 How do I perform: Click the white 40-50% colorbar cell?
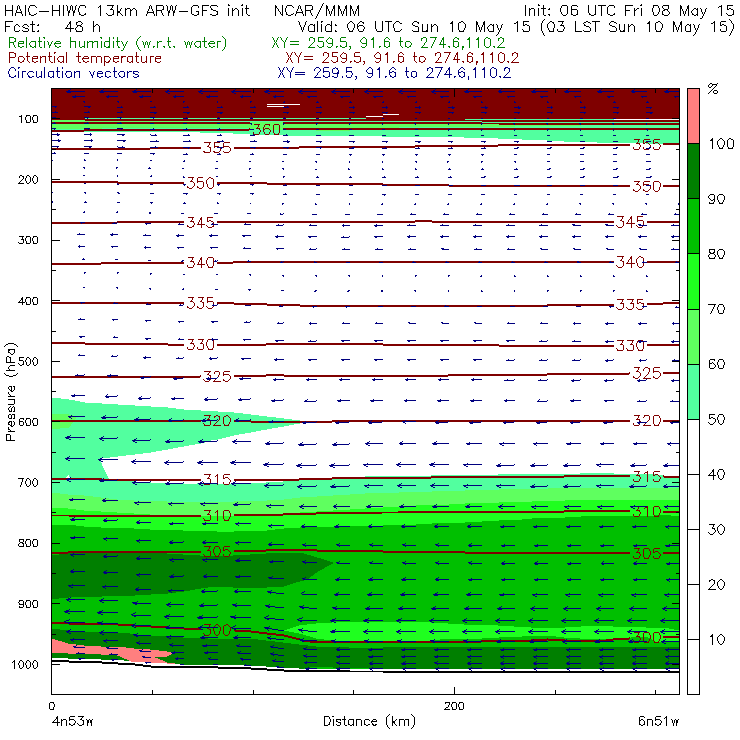693,447
